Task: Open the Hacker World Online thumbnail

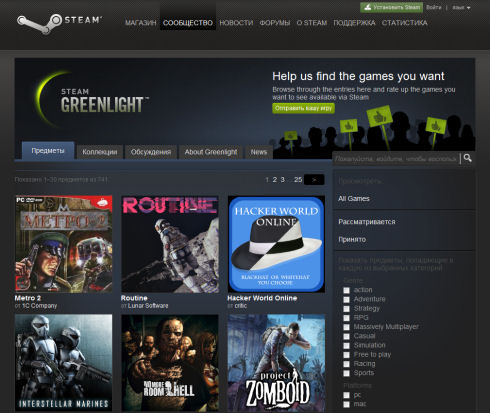Action: tap(276, 244)
